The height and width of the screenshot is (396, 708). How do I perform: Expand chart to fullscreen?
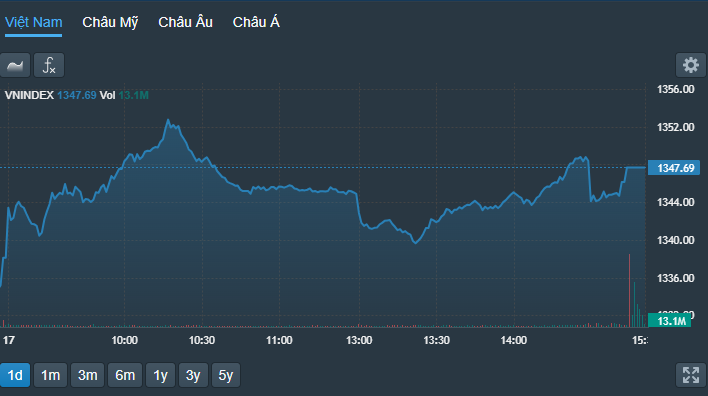pyautogui.click(x=690, y=375)
